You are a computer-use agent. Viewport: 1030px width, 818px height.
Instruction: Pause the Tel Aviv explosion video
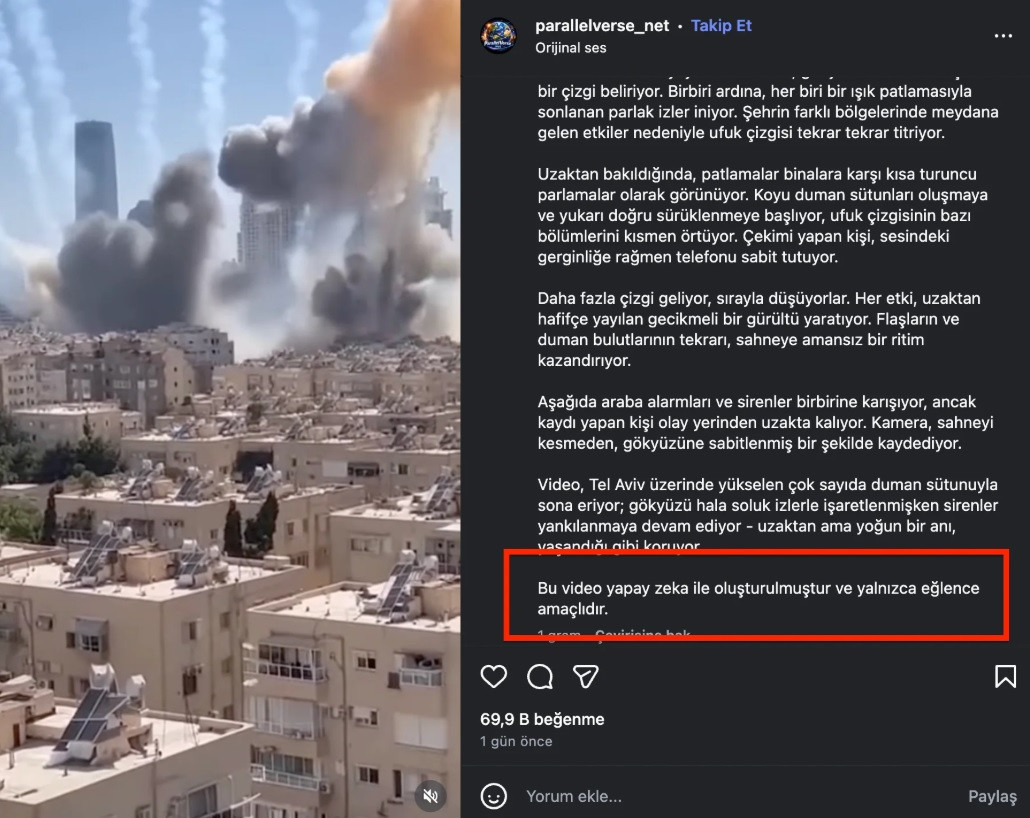pos(230,409)
